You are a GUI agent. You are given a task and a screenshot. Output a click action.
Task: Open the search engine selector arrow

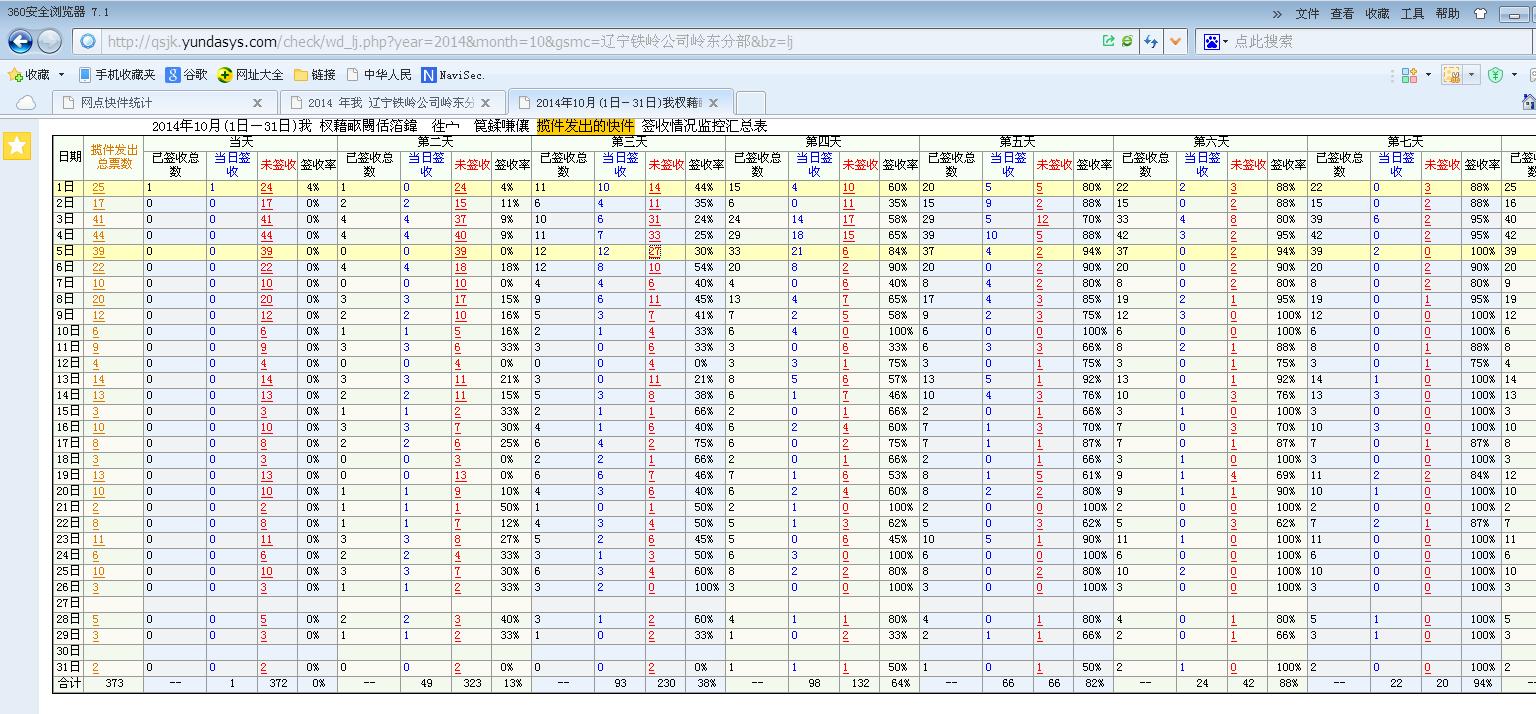coord(1225,42)
